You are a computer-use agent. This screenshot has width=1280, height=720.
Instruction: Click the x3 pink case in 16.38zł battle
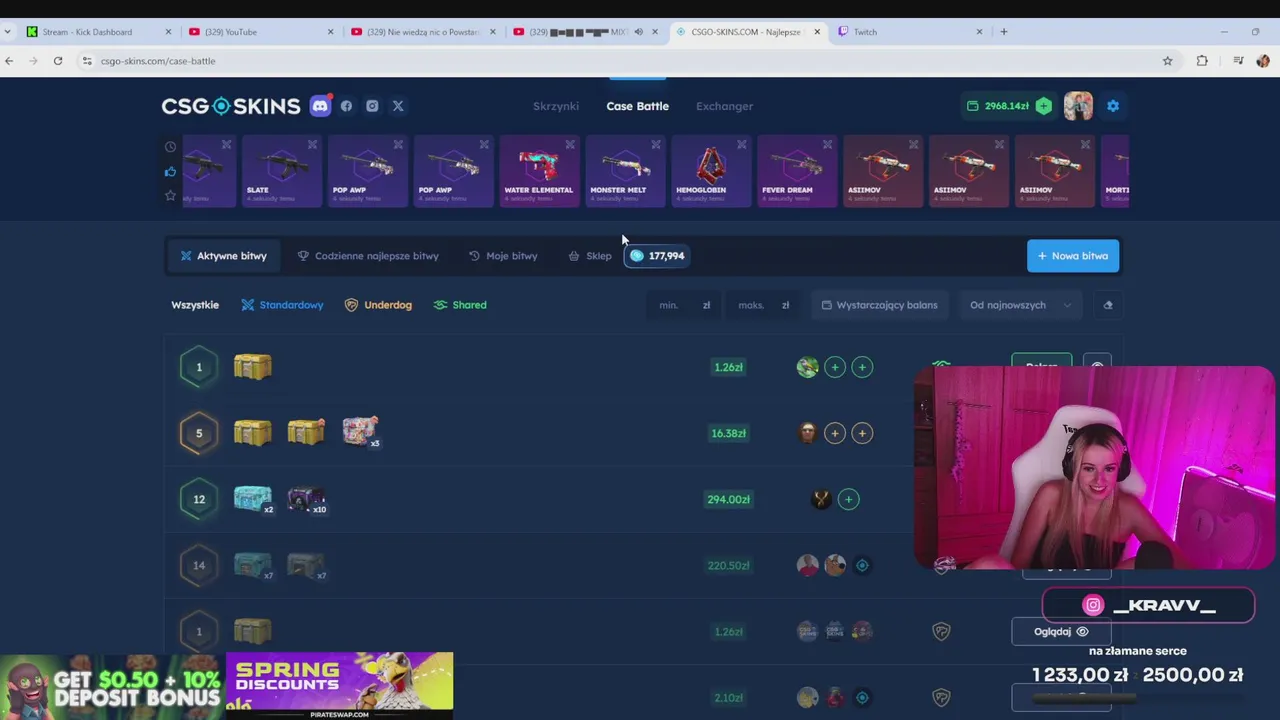pyautogui.click(x=361, y=432)
